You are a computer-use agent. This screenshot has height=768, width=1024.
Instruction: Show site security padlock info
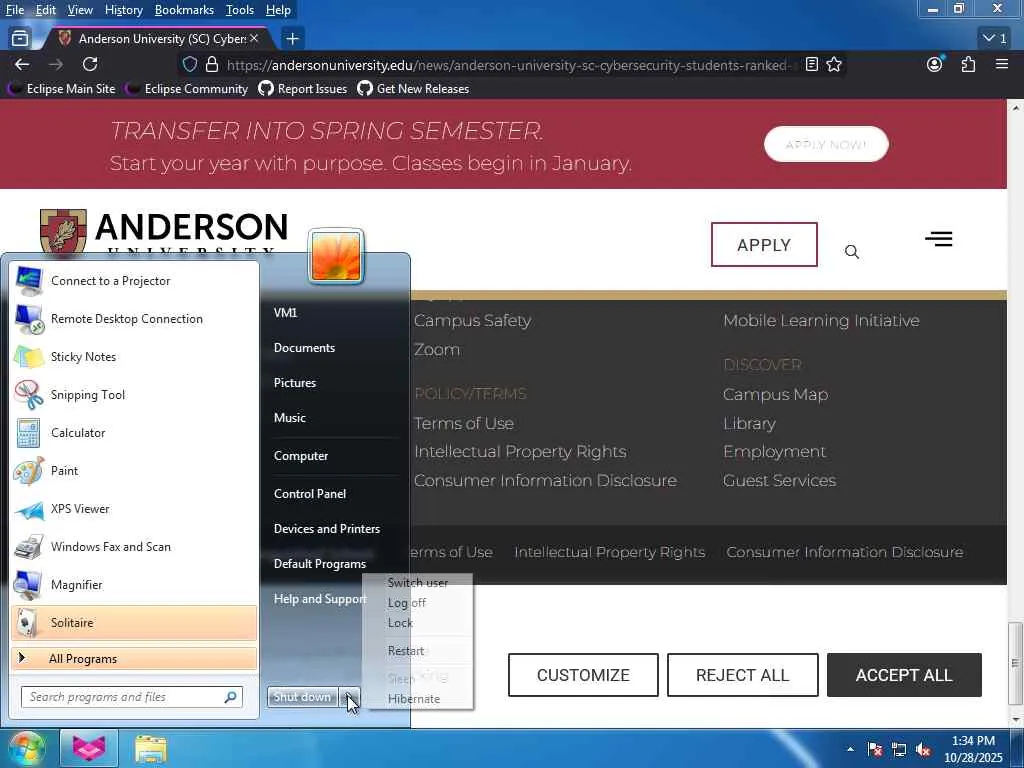coord(212,65)
